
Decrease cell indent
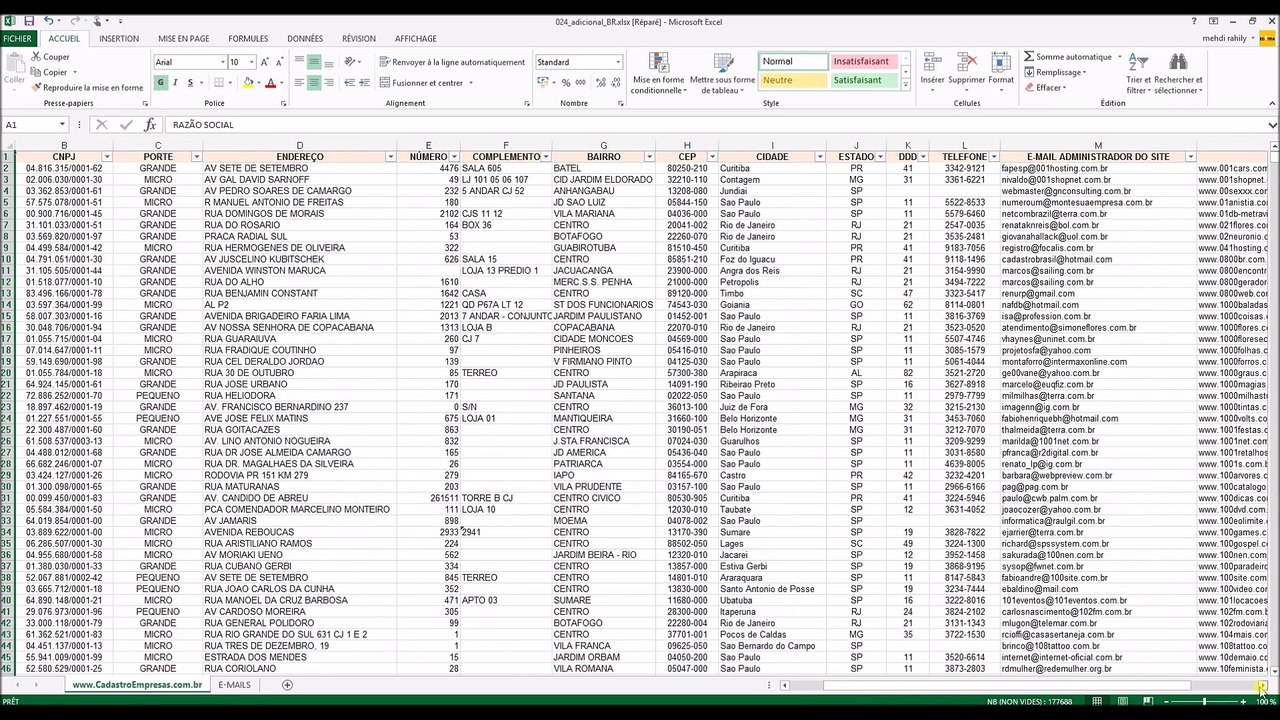tap(348, 83)
